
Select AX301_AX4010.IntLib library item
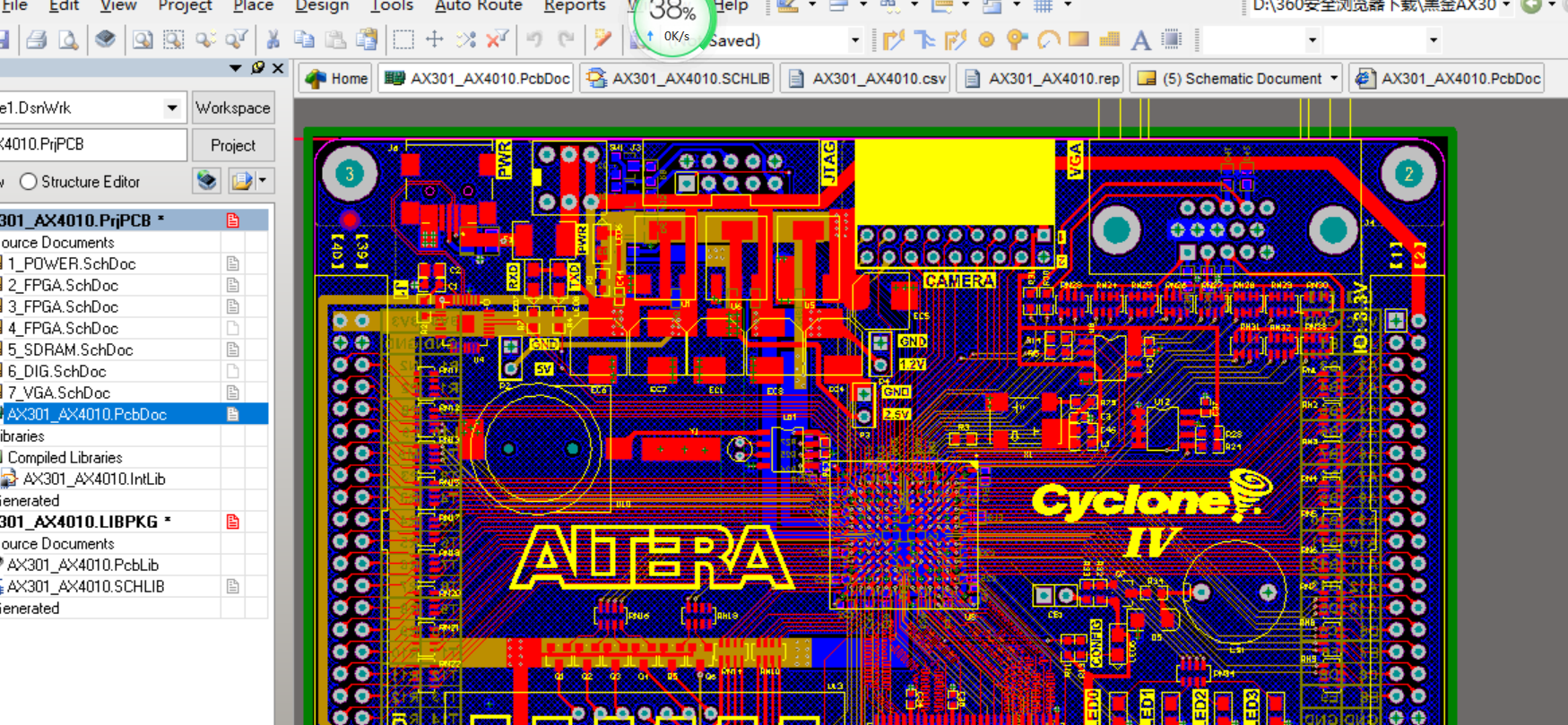(94, 479)
